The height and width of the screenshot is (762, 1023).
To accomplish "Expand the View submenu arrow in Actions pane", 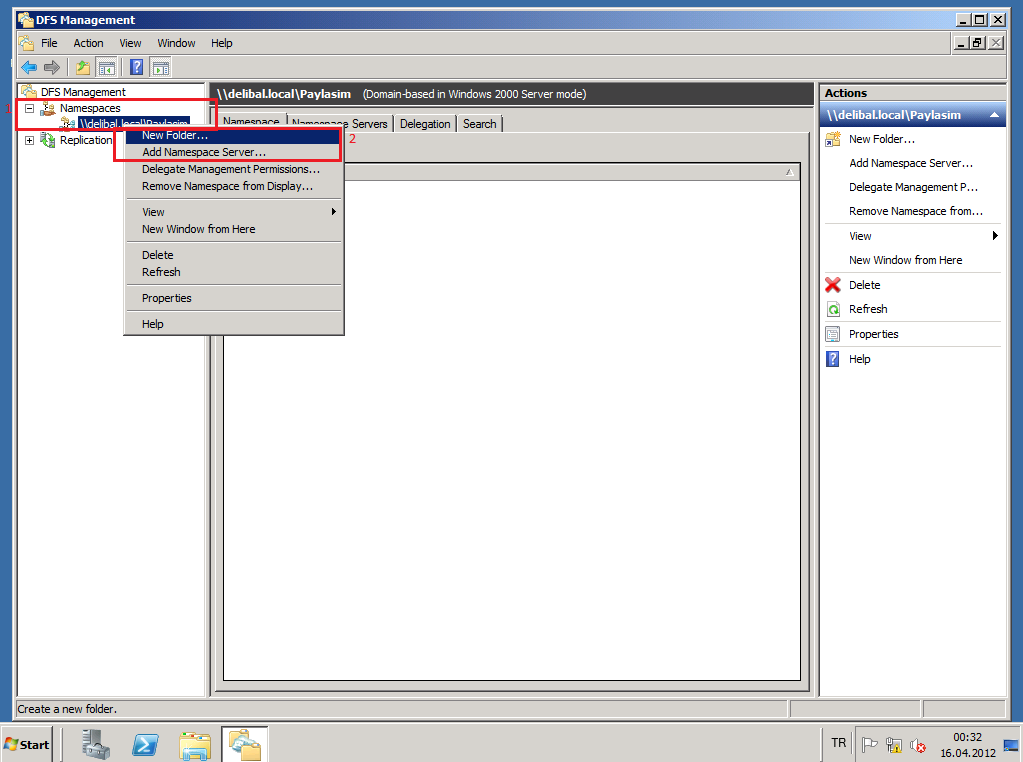I will click(x=995, y=236).
